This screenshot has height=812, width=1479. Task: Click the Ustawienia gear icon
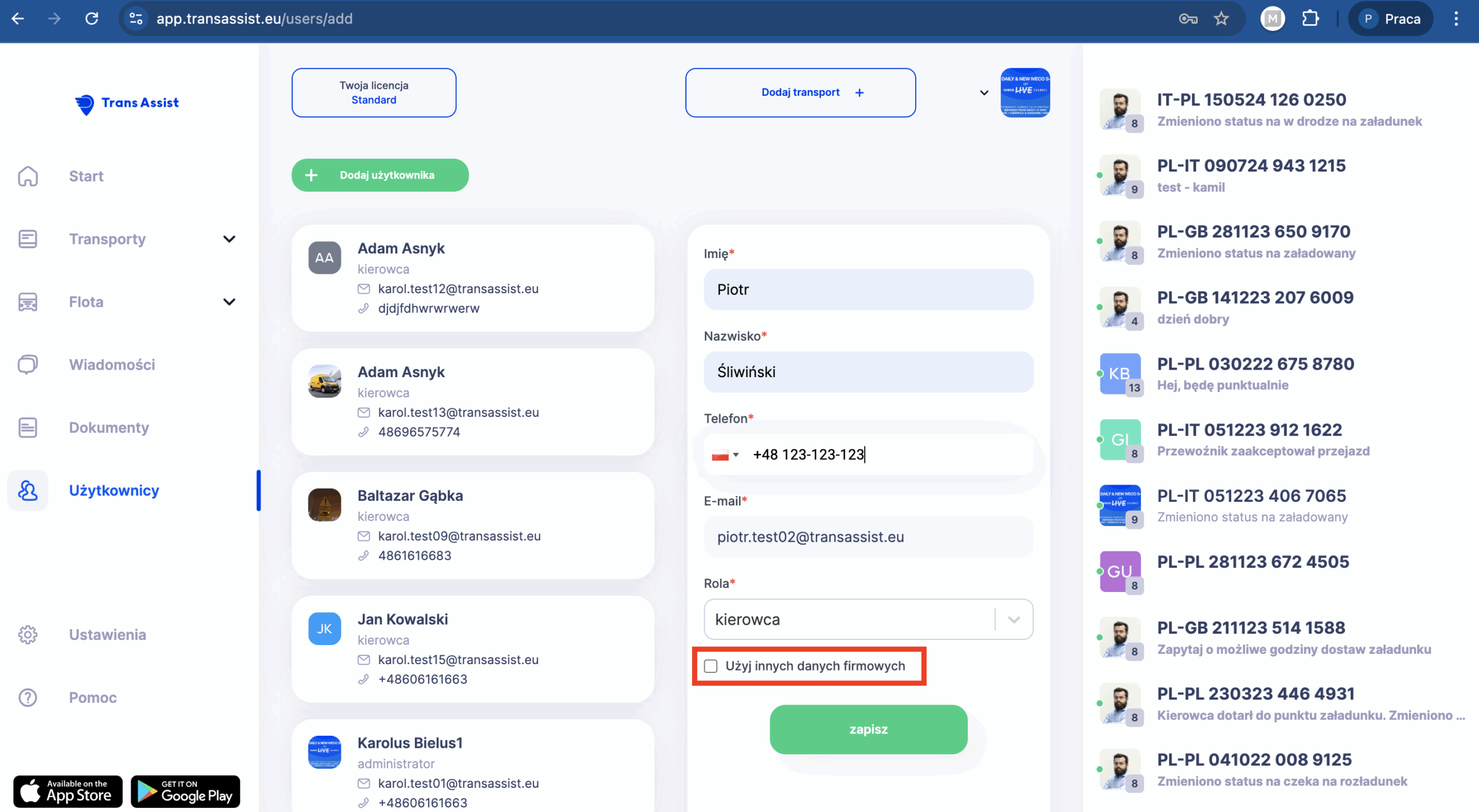point(28,635)
